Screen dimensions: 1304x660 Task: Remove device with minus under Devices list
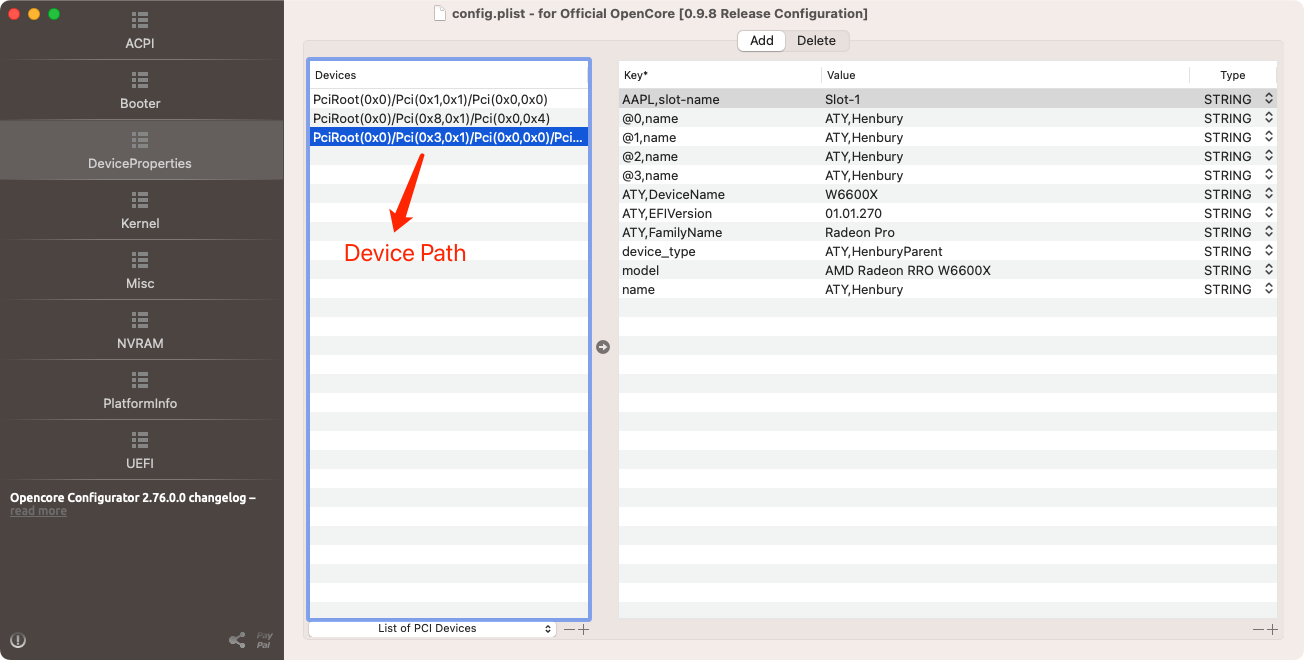click(x=569, y=629)
